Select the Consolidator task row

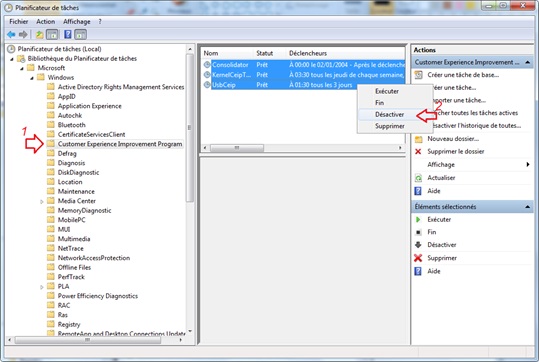coord(304,64)
